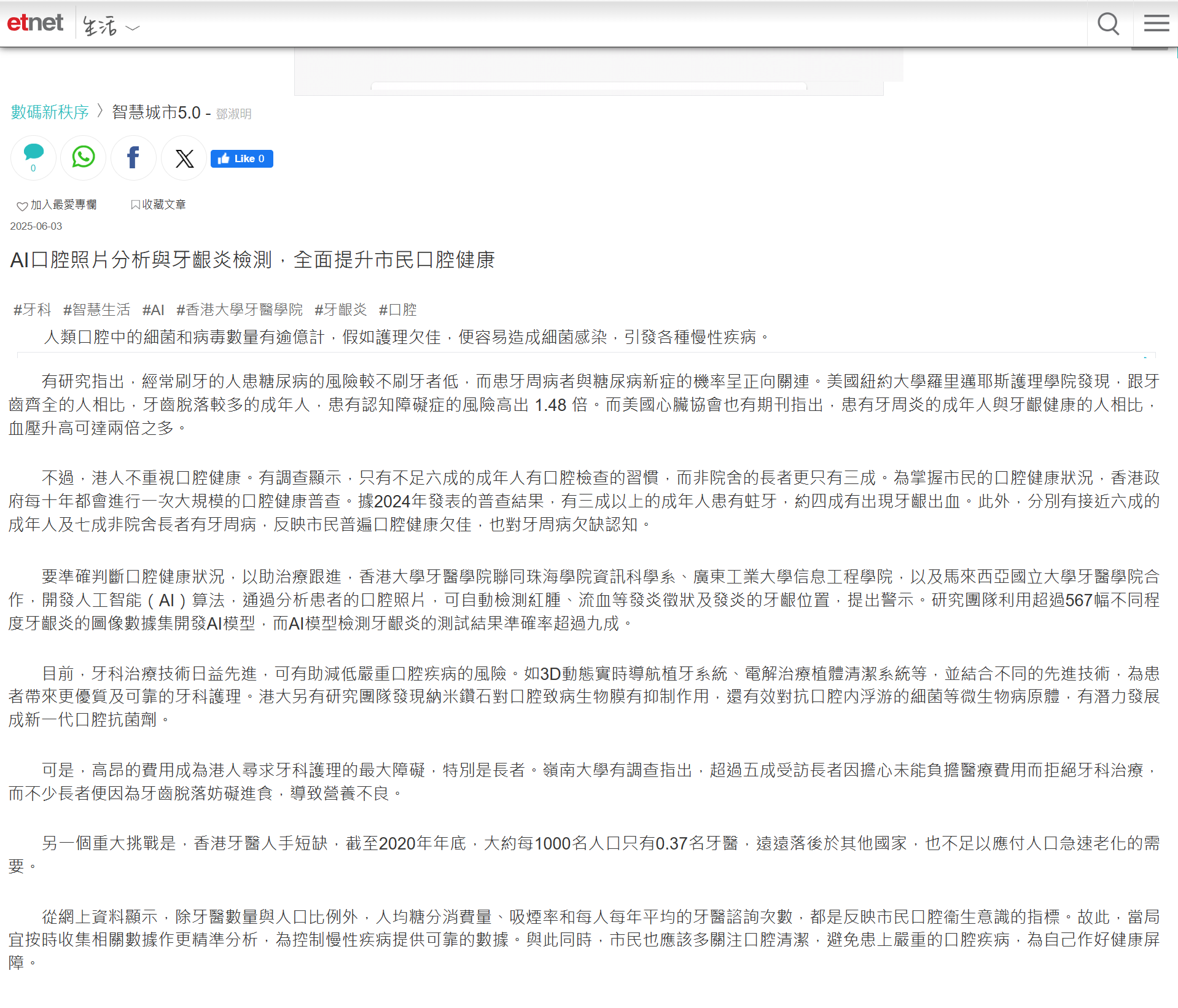The width and height of the screenshot is (1178, 1008).
Task: Open the comments bubble icon
Action: pos(33,158)
